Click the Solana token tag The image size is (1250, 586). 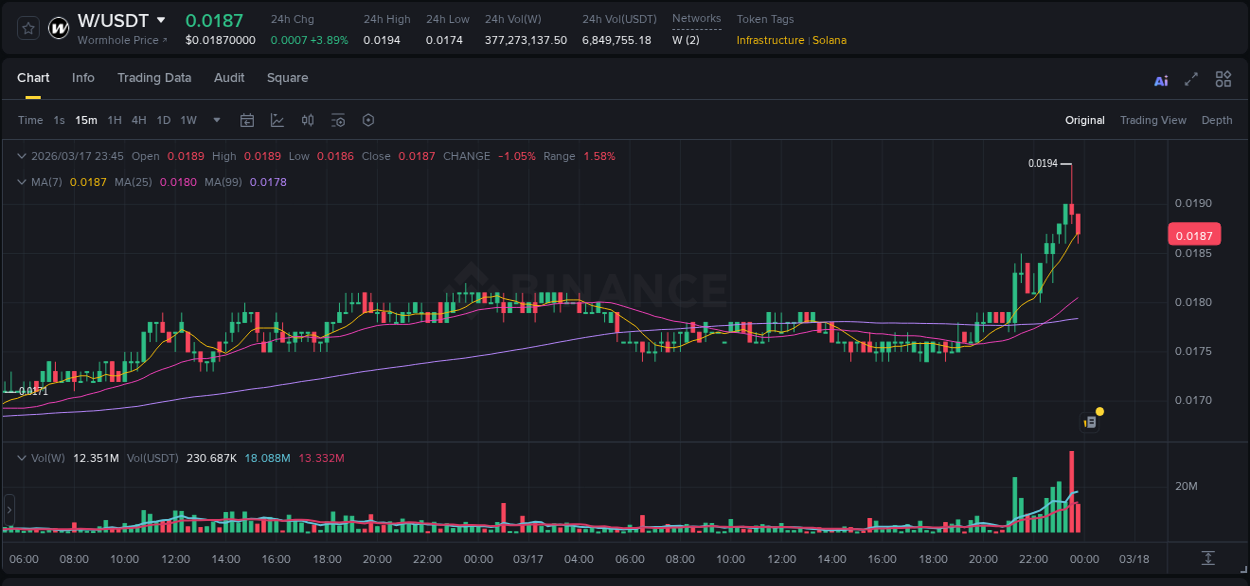coord(832,41)
